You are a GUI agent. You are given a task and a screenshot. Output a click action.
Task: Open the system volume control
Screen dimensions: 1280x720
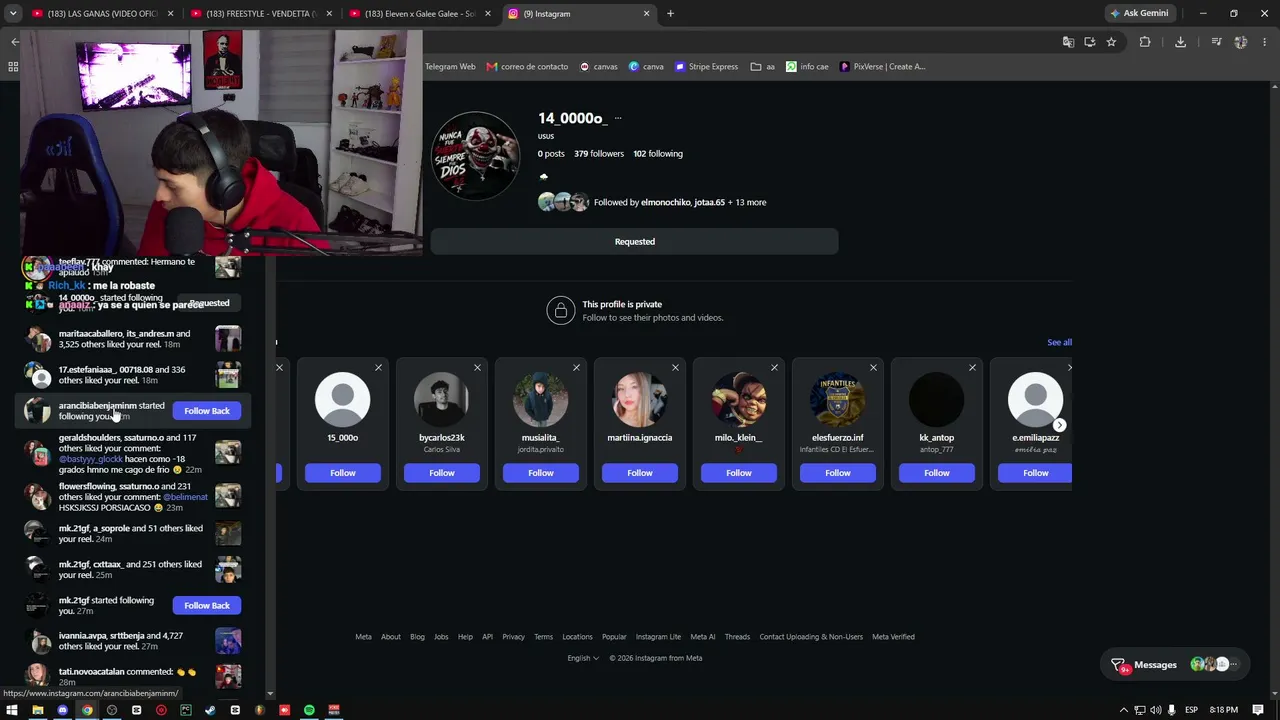(x=1156, y=710)
